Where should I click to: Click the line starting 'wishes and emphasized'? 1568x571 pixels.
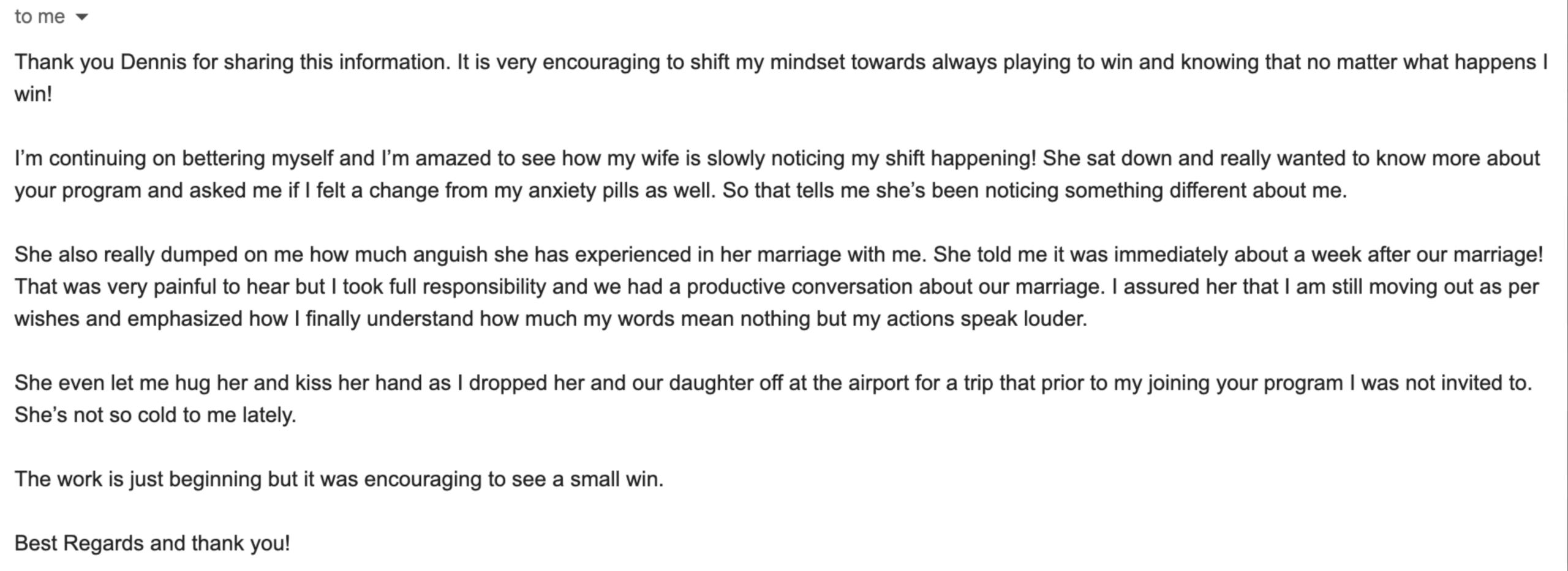(x=550, y=319)
